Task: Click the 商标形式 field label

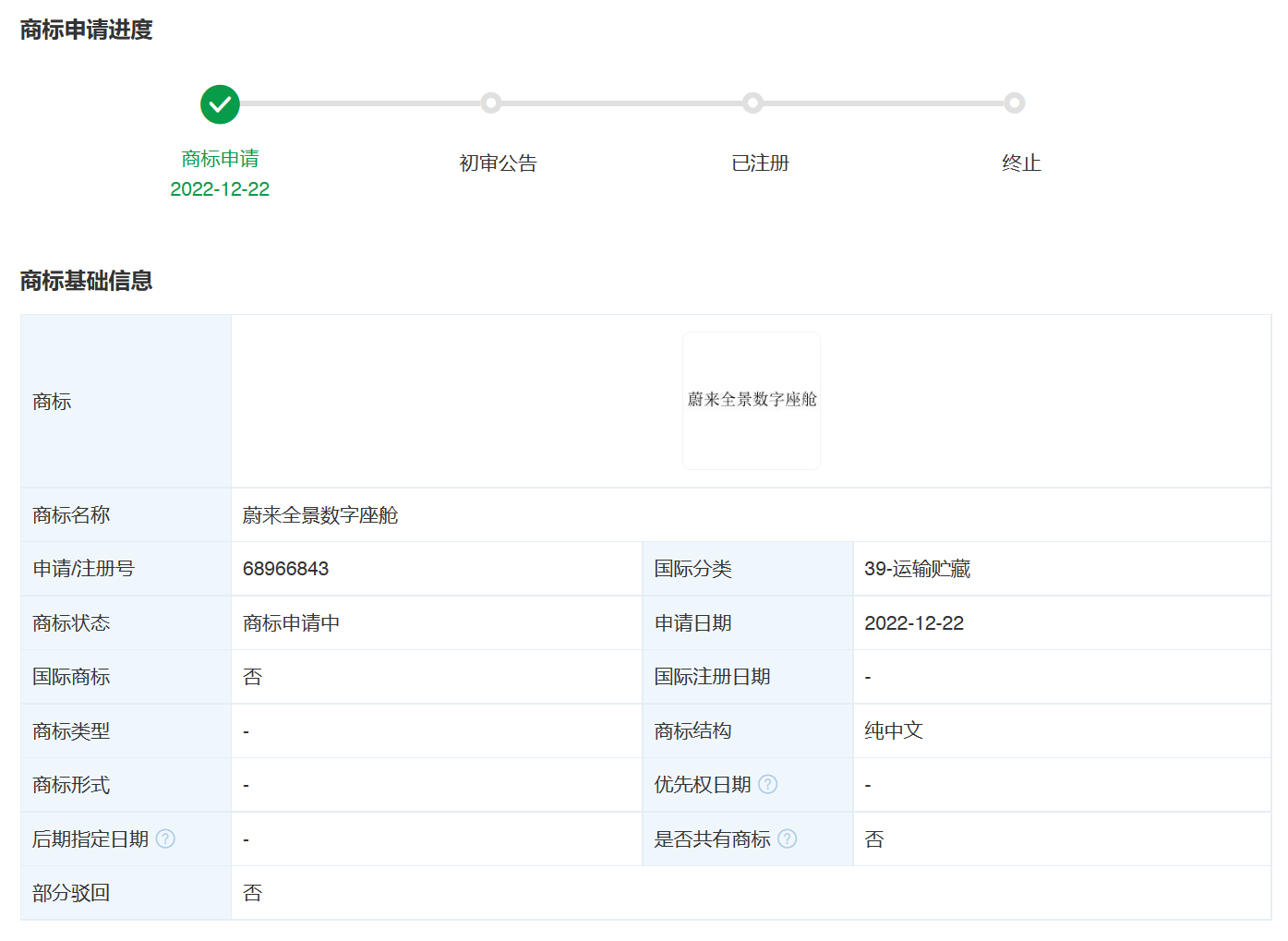Action: click(x=71, y=785)
